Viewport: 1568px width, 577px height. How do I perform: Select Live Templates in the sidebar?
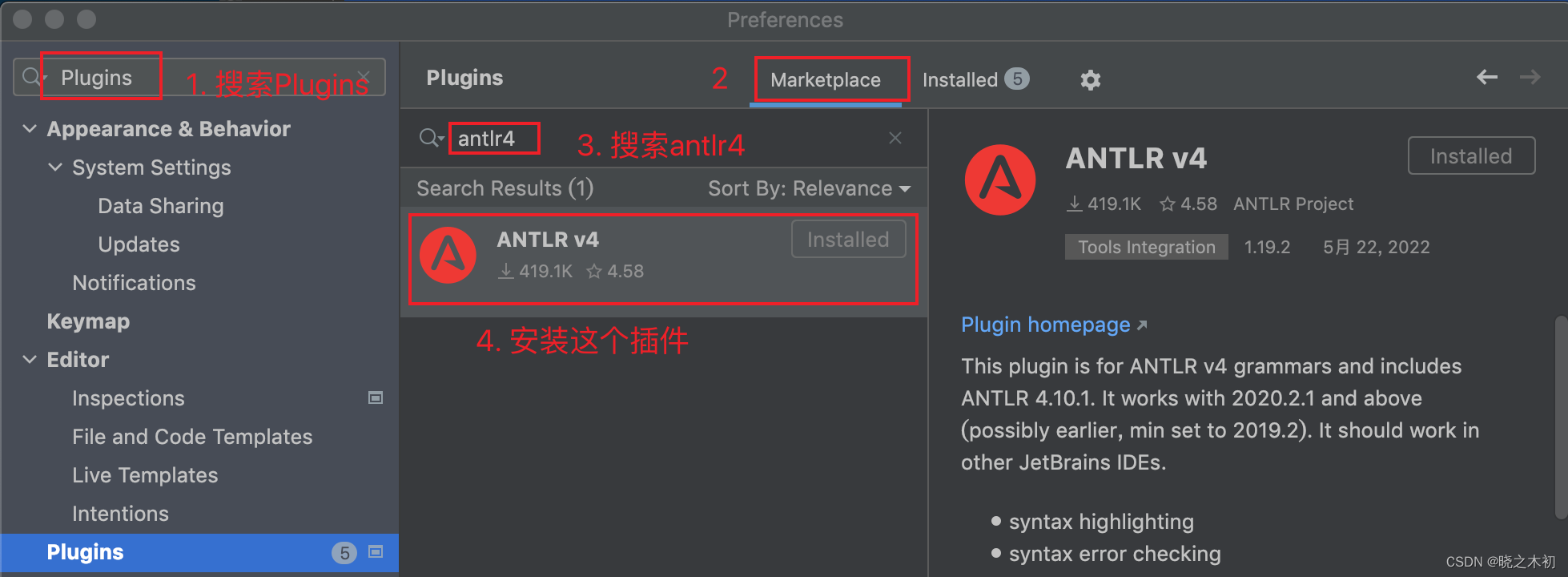(x=144, y=474)
